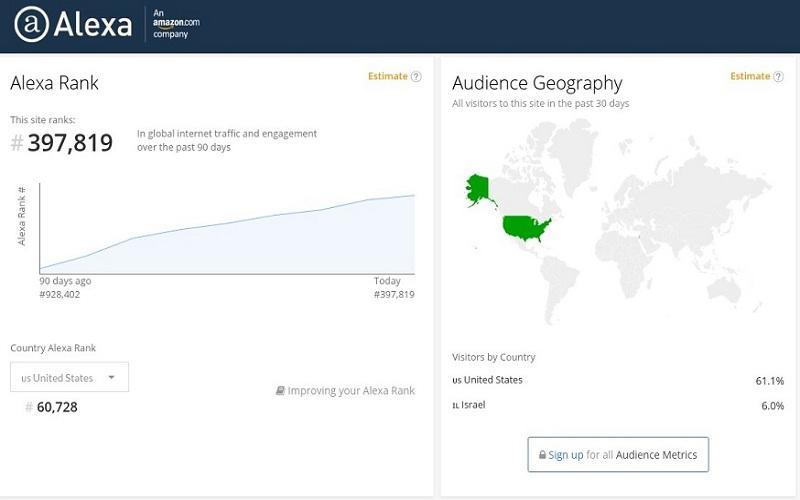Screen dimensions: 800x500
Task: Open the country rank dropdown showing United States
Action: tap(69, 377)
